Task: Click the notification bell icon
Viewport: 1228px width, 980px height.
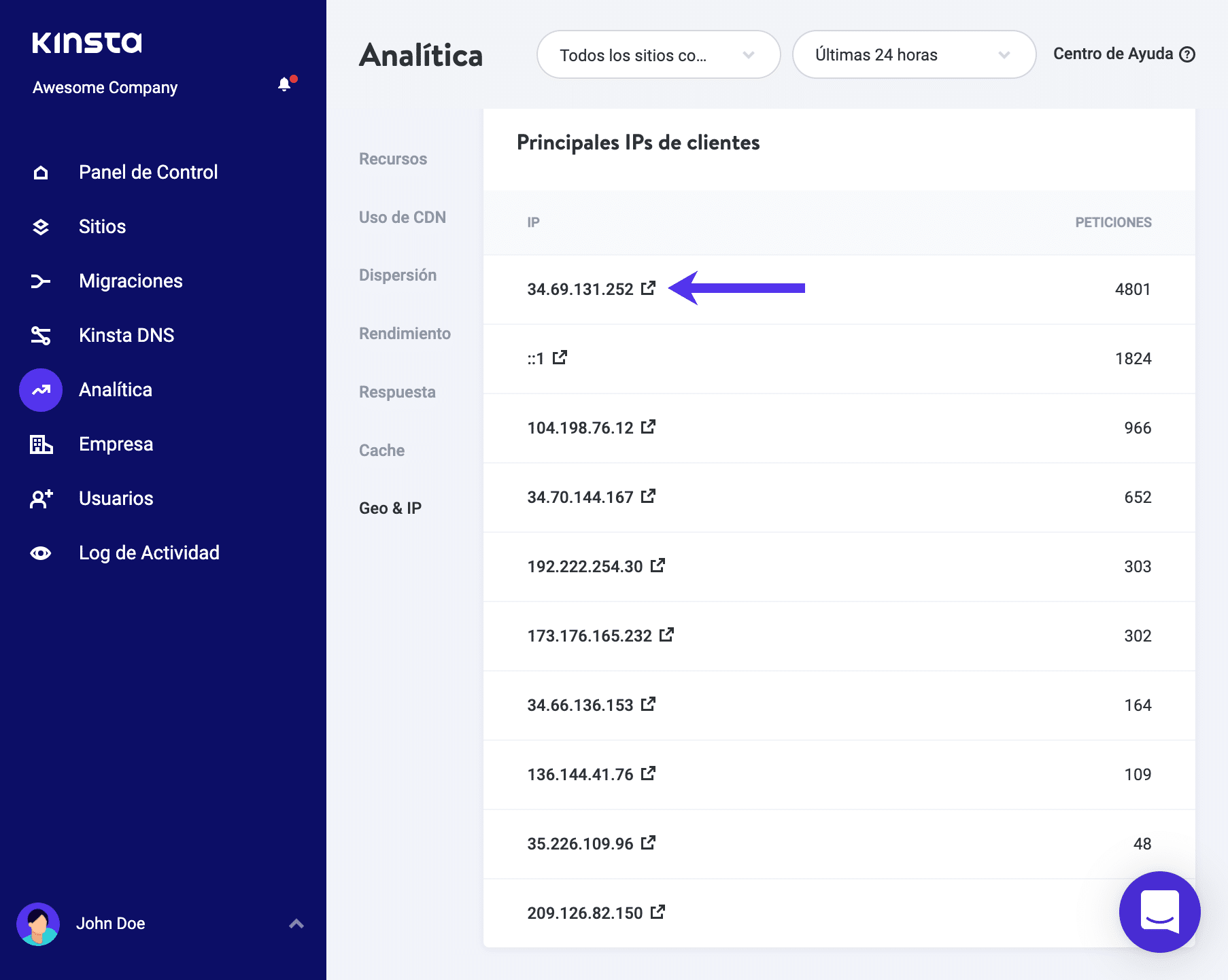Action: pyautogui.click(x=284, y=84)
